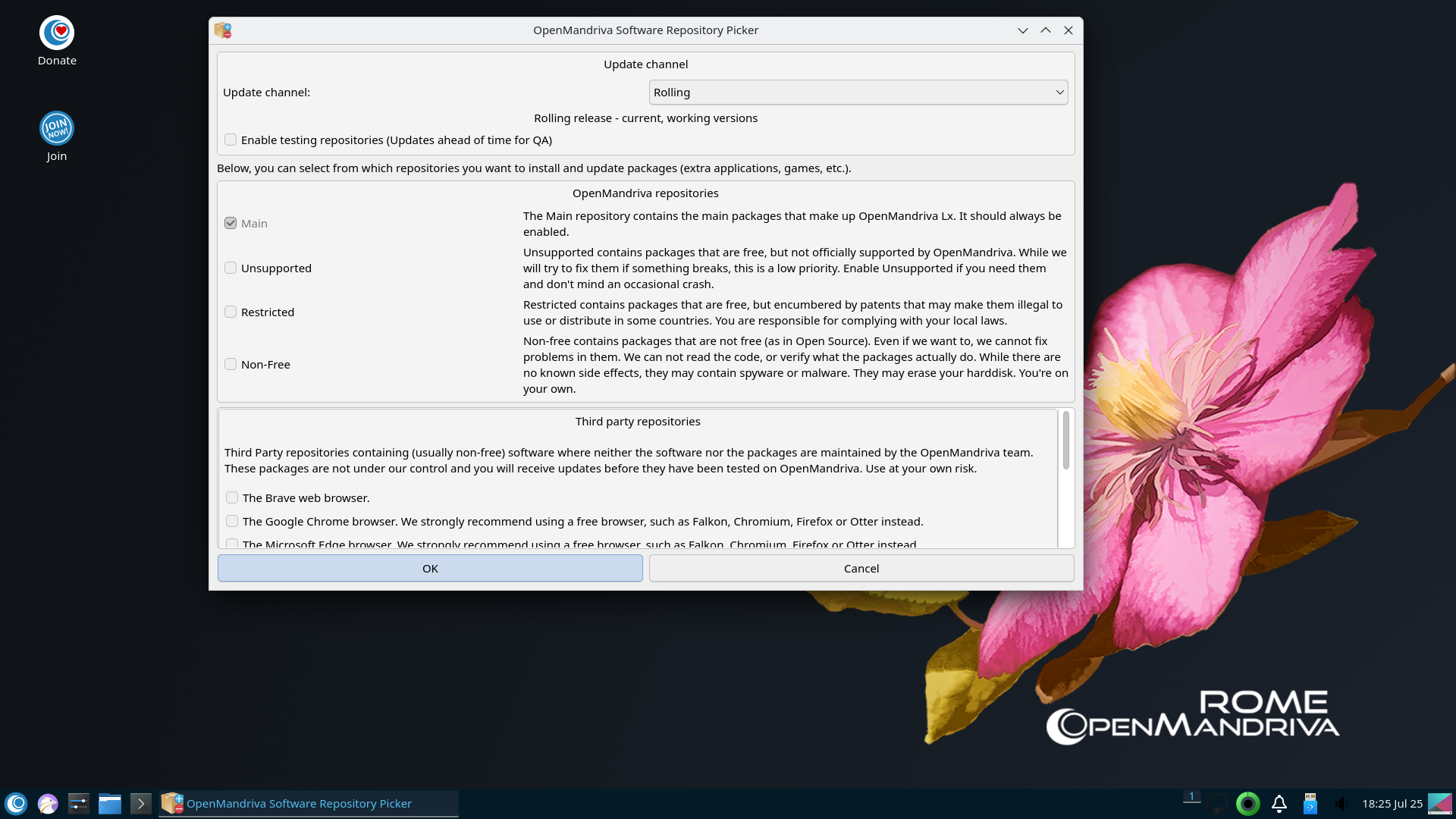Switch to virtual desktop 1 pager

pos(1191,797)
